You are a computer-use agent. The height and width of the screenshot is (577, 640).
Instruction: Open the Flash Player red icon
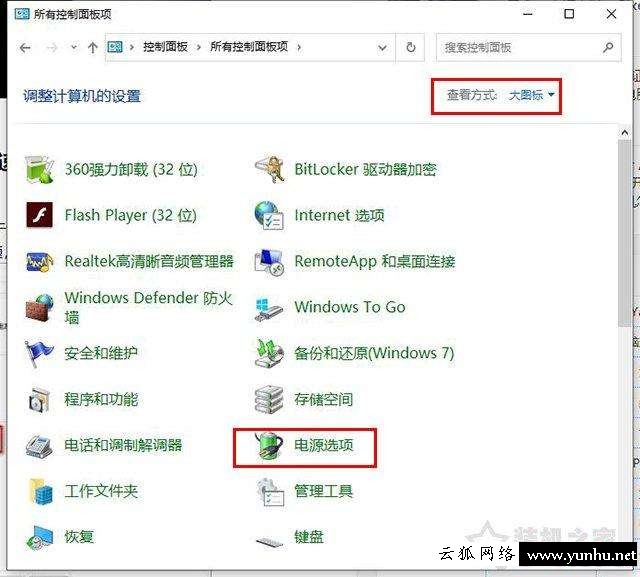point(39,215)
